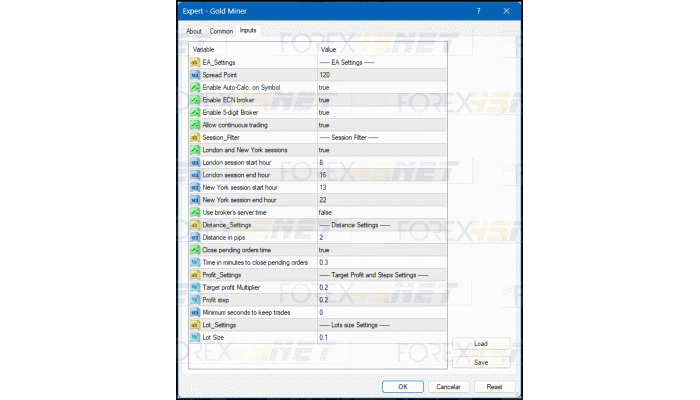The image size is (700, 400).
Task: Toggle Allow continuous trading true value
Action: (324, 125)
